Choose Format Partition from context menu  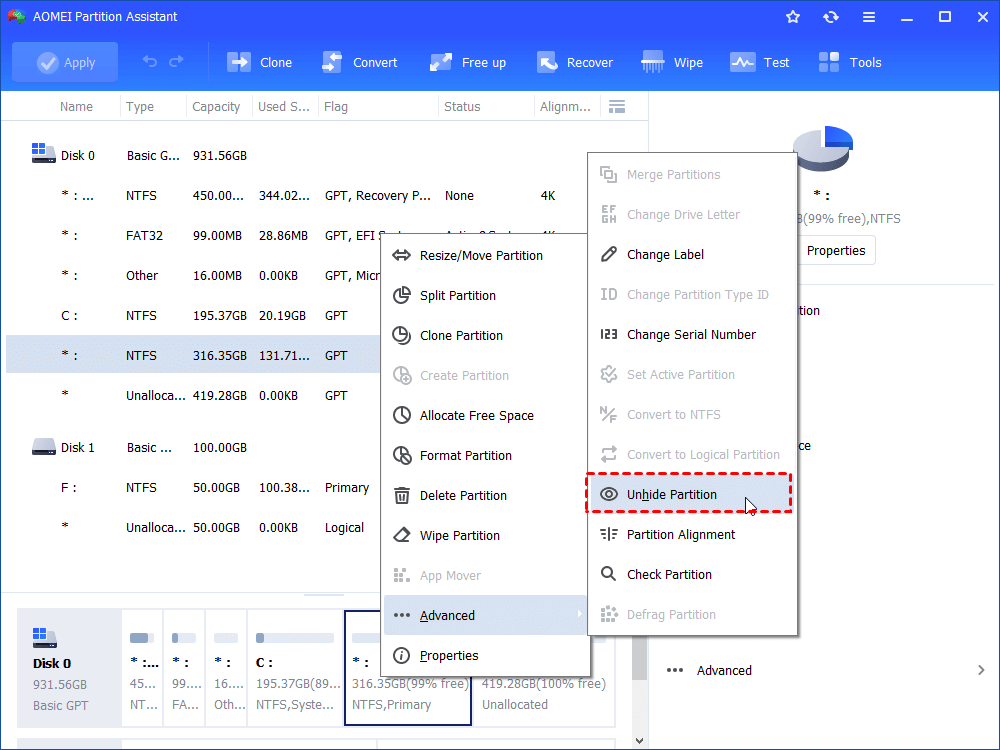(x=466, y=455)
